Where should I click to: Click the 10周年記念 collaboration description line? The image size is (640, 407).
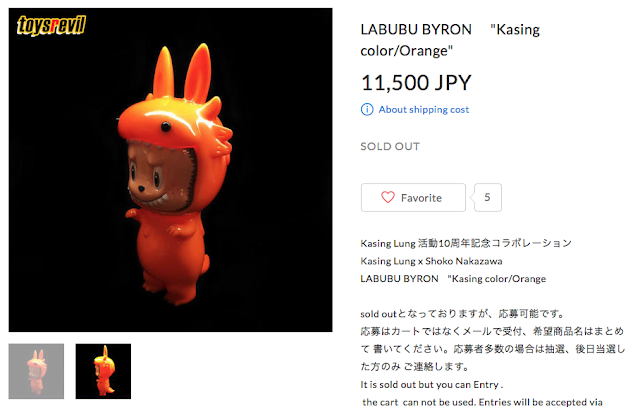pyautogui.click(x=466, y=243)
